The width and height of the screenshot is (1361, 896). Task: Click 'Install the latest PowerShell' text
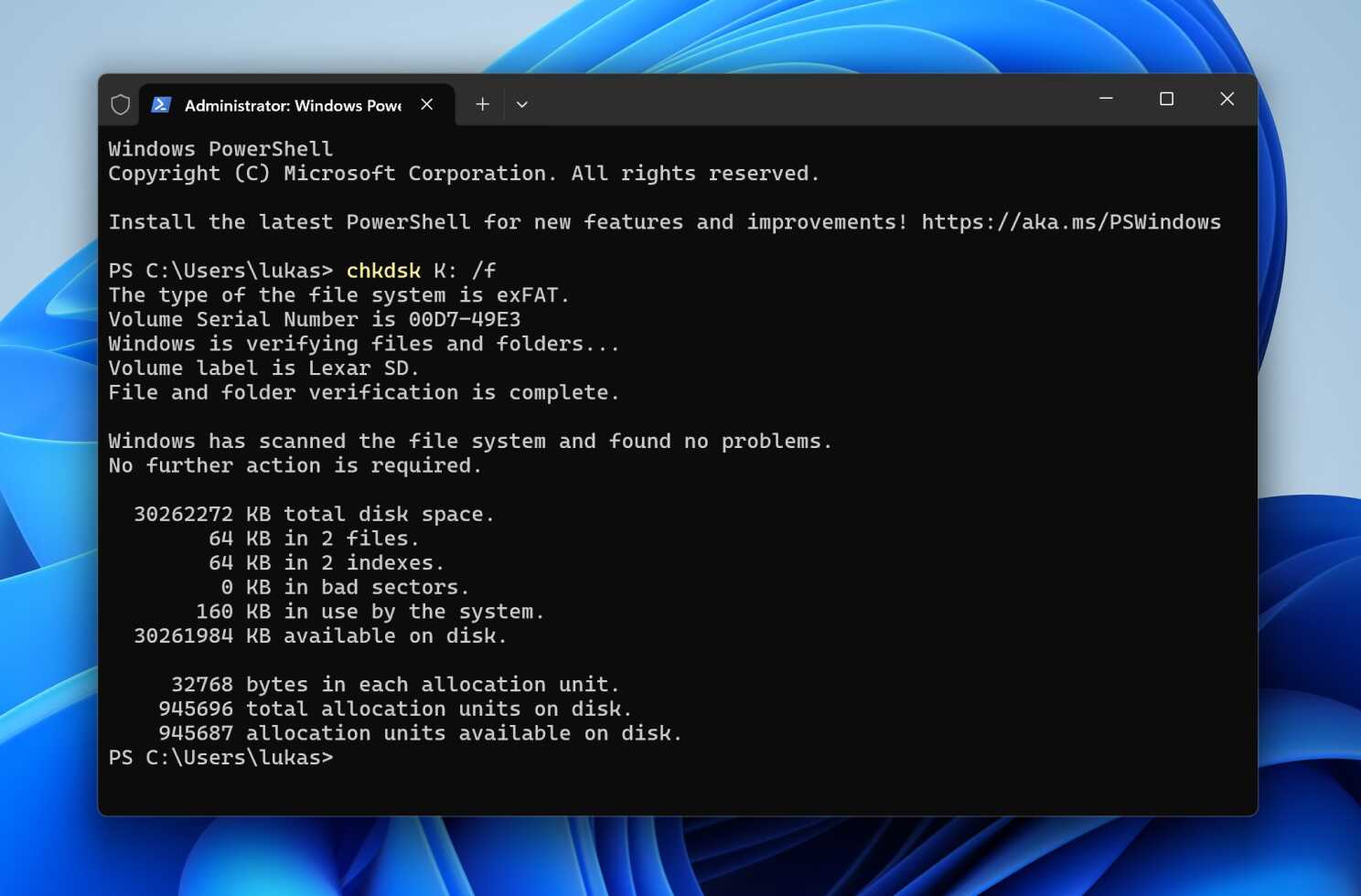(x=289, y=222)
